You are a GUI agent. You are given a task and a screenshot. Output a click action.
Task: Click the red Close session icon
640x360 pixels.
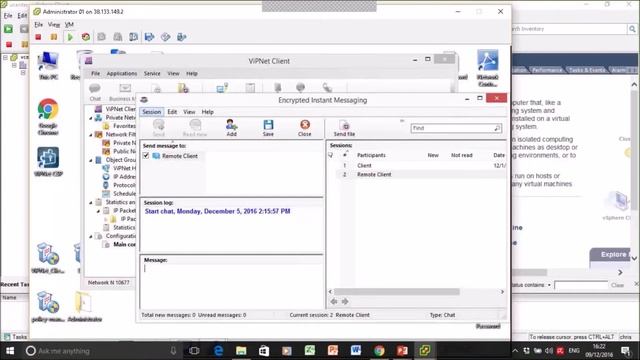point(304,127)
